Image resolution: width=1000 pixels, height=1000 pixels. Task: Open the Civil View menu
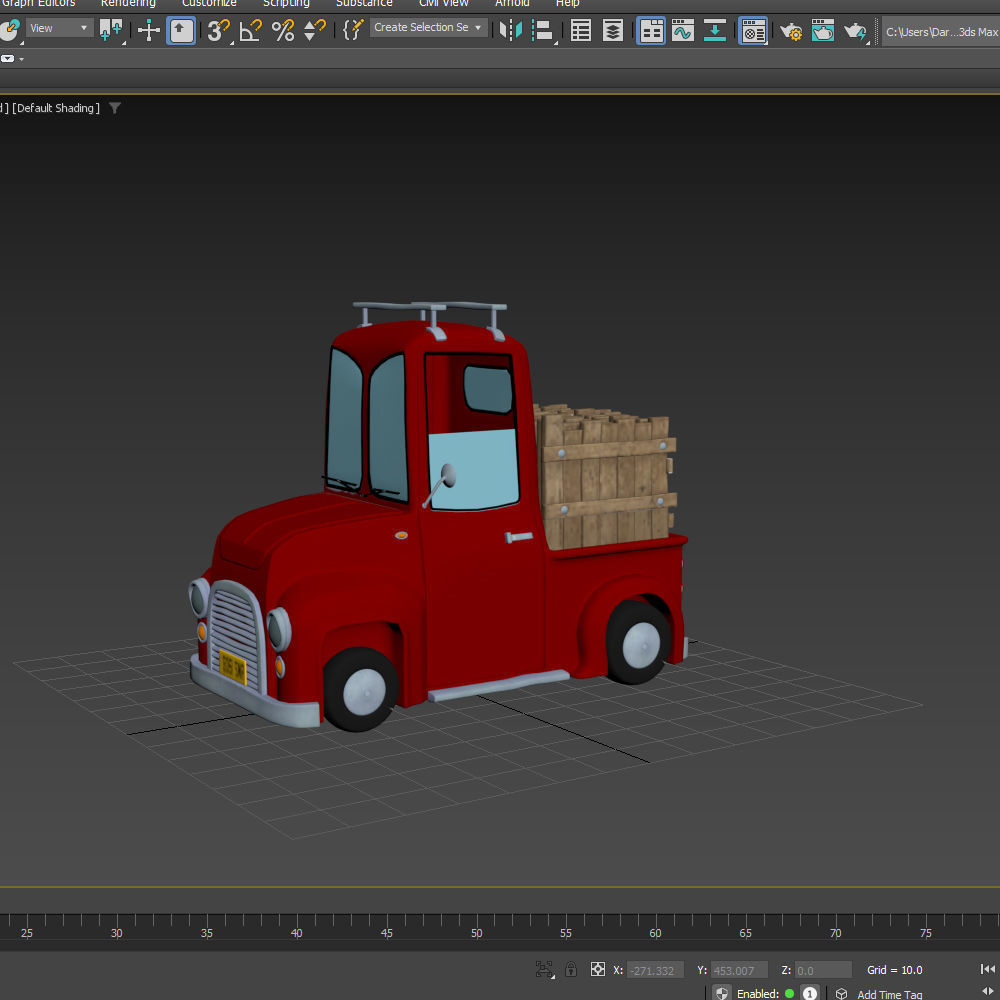[444, 3]
